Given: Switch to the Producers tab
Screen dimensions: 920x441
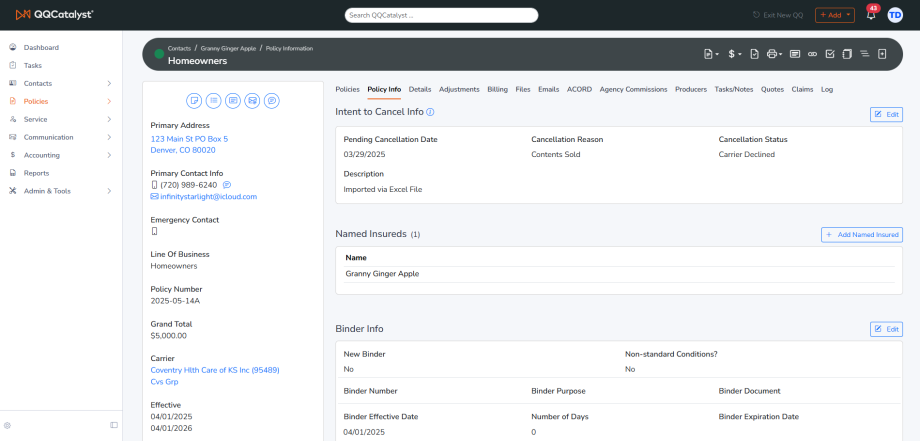Looking at the screenshot, I should click(x=691, y=89).
